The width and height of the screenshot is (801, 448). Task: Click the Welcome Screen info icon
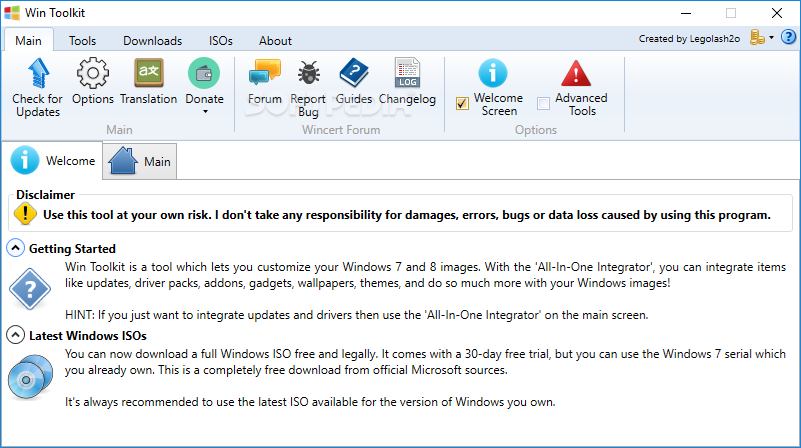tap(492, 73)
